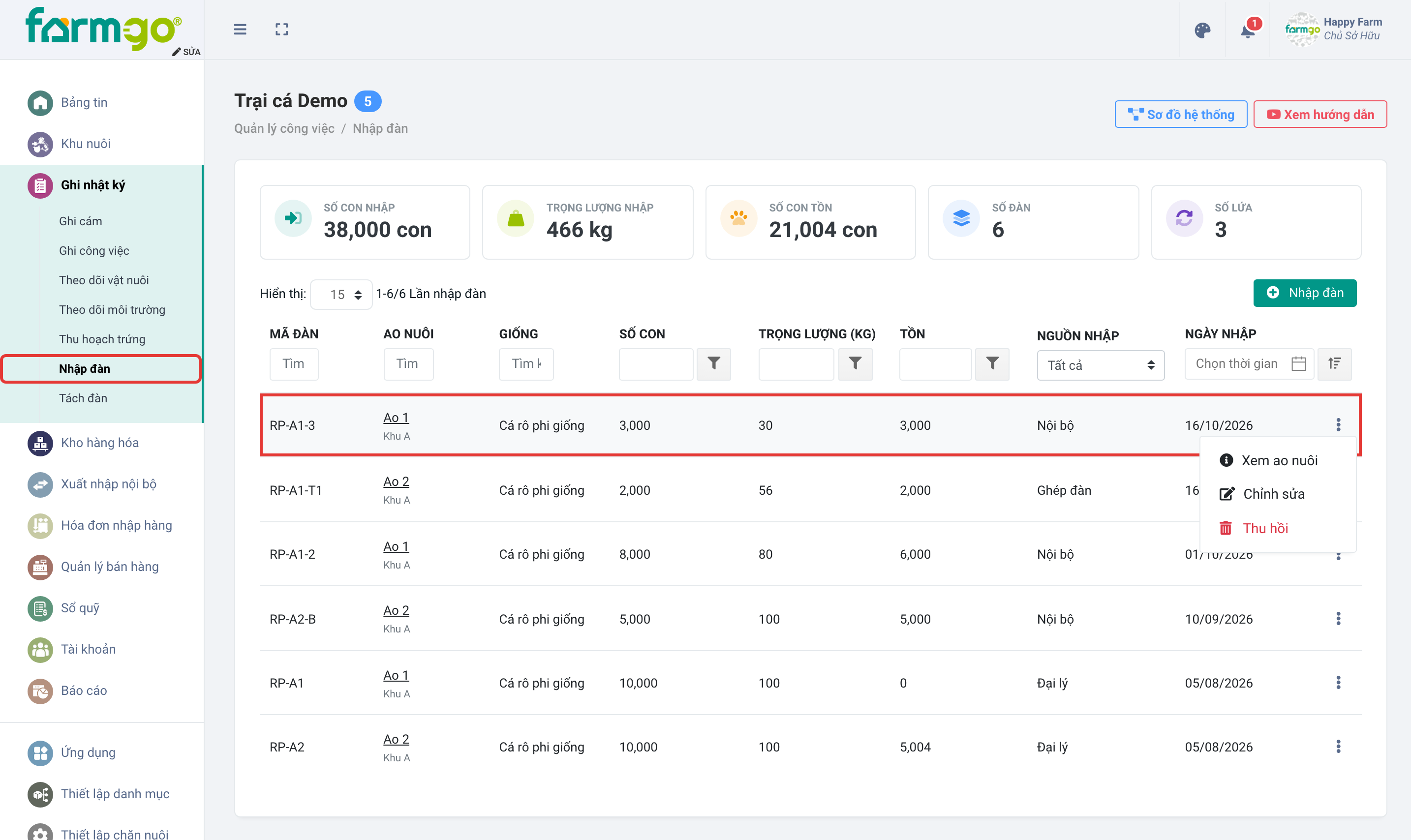Apply the TỒN filter funnel
The width and height of the screenshot is (1411, 840).
pos(992,363)
